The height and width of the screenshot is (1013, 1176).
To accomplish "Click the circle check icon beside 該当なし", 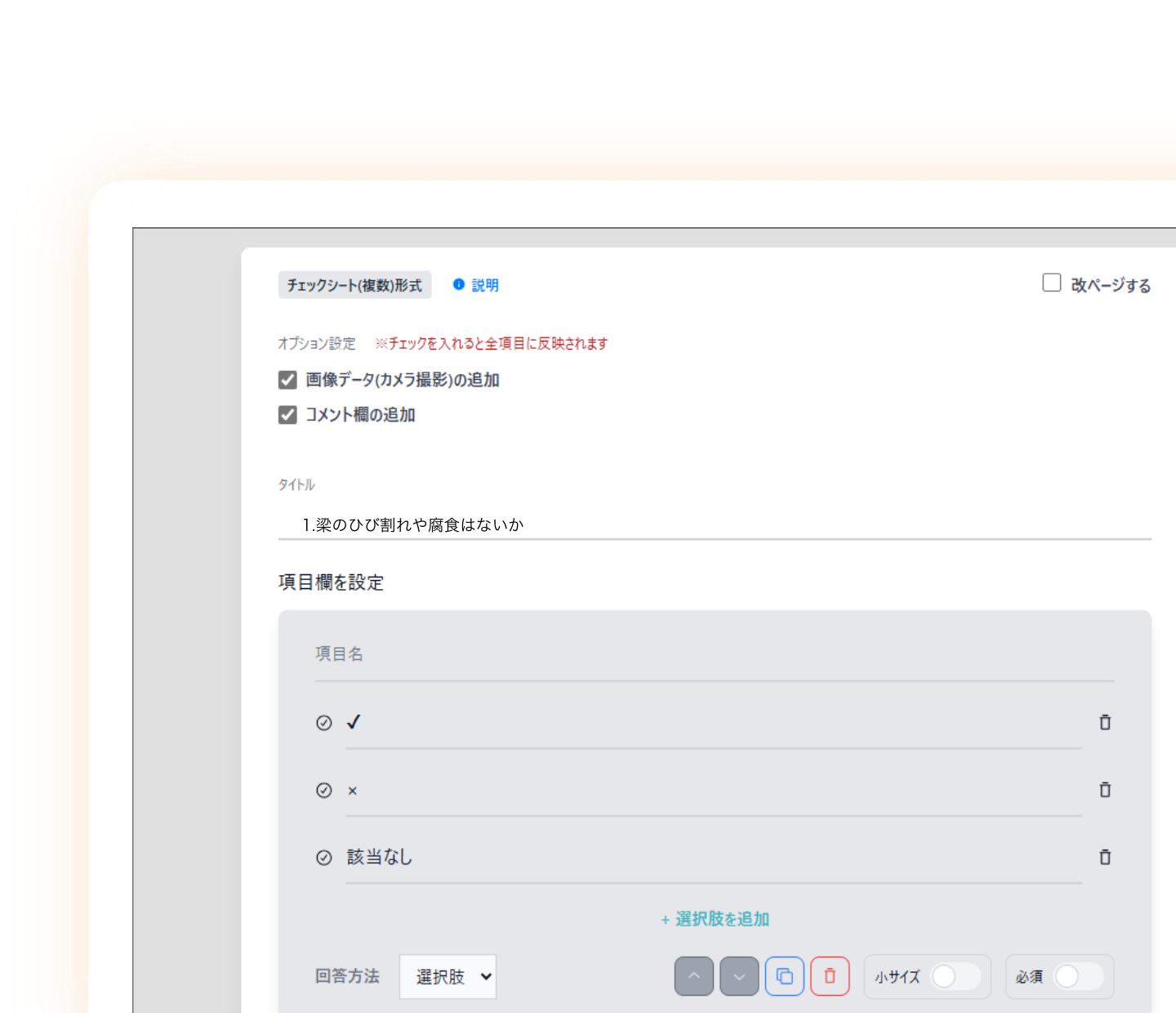I will pyautogui.click(x=324, y=857).
